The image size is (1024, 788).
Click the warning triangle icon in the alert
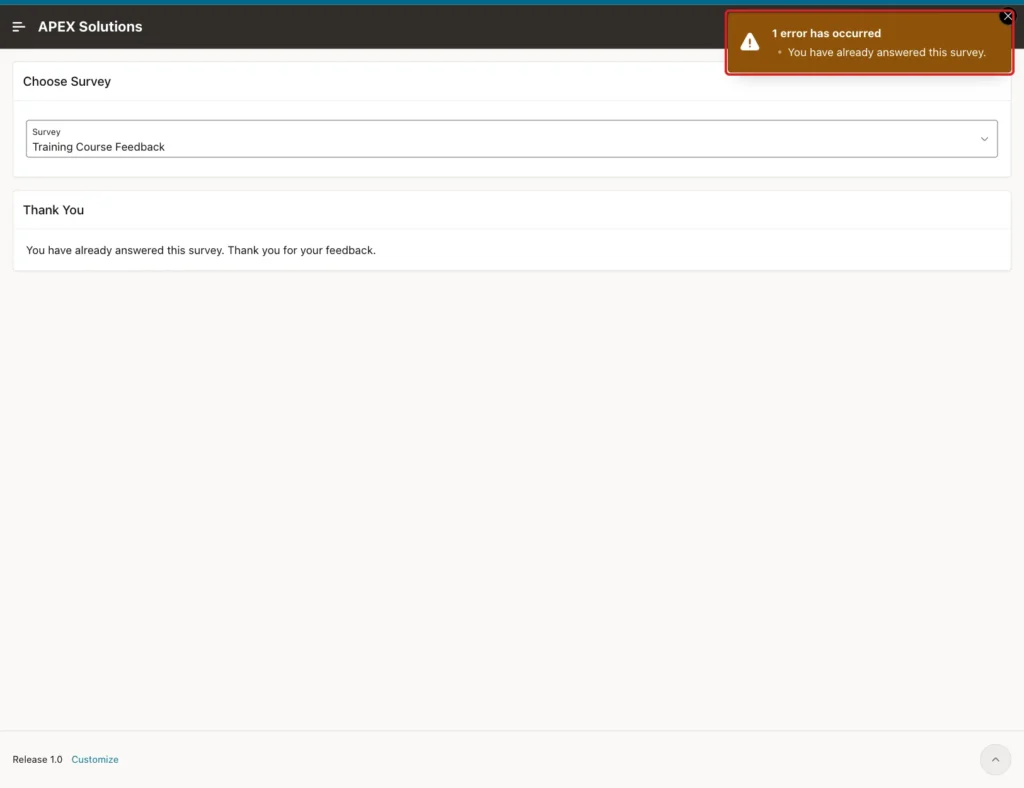coord(750,42)
